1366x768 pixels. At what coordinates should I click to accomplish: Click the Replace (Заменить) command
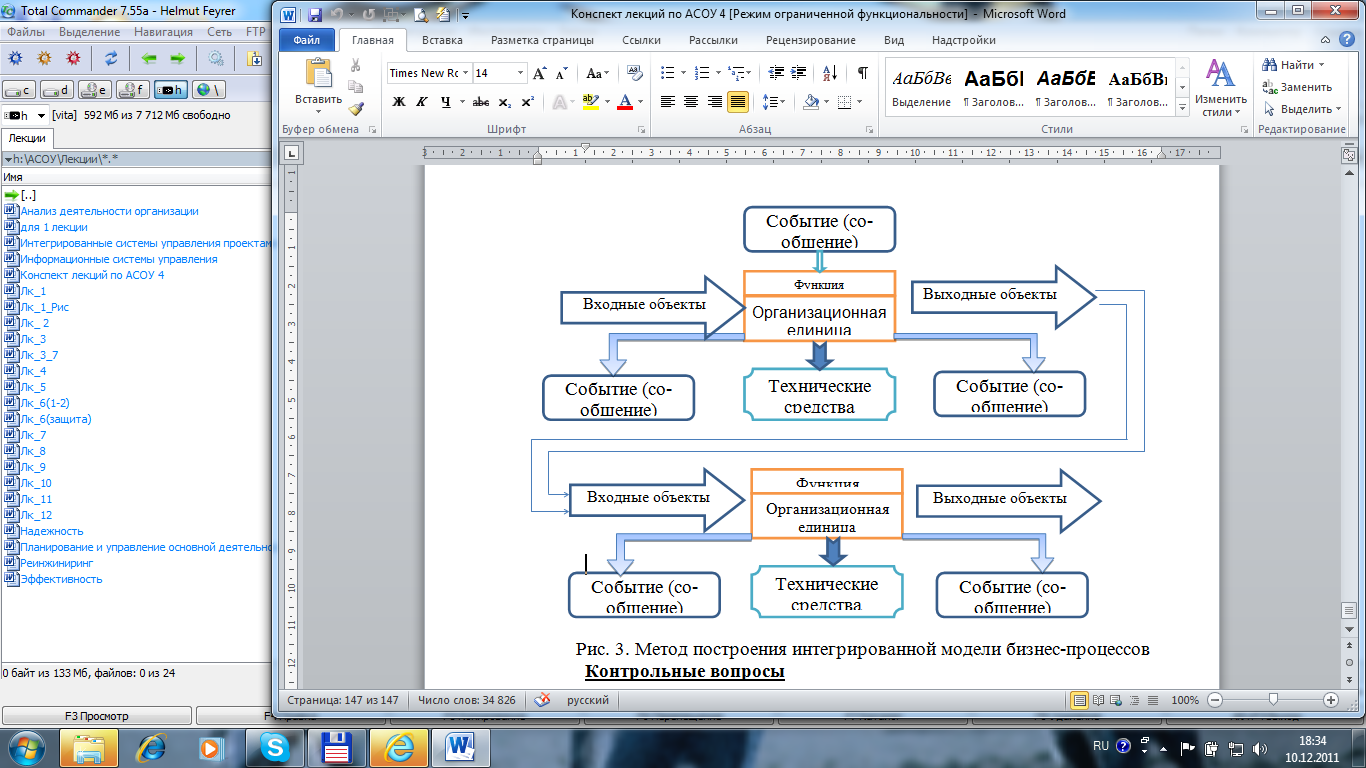click(x=1297, y=87)
